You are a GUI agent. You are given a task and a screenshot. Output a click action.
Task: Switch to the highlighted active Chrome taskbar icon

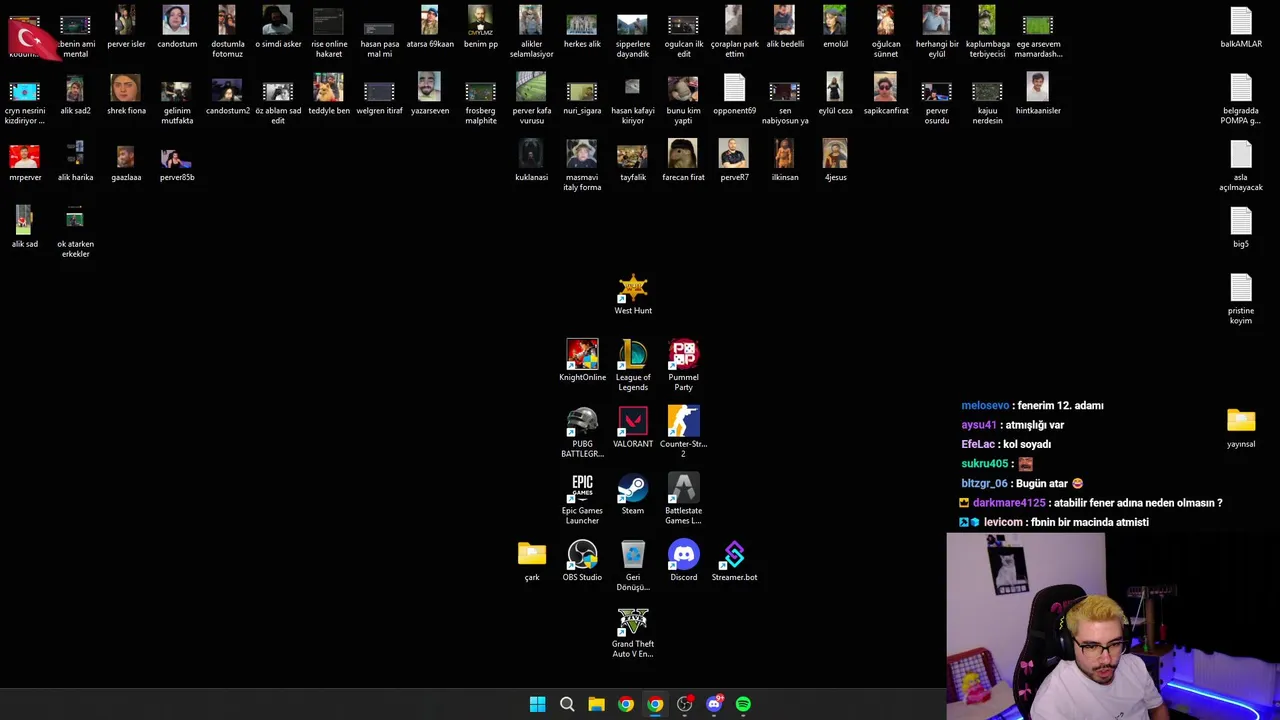click(x=655, y=704)
